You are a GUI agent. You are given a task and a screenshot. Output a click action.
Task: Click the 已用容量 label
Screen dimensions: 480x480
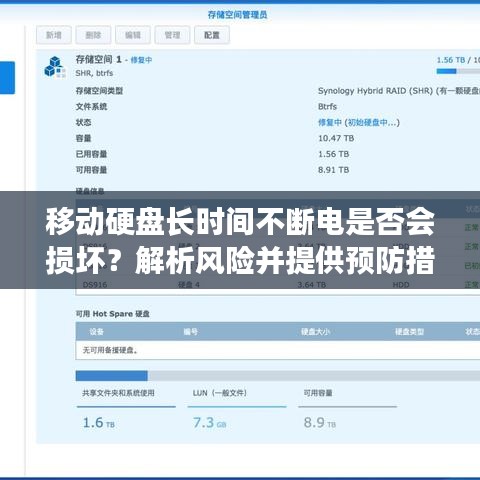click(x=91, y=154)
